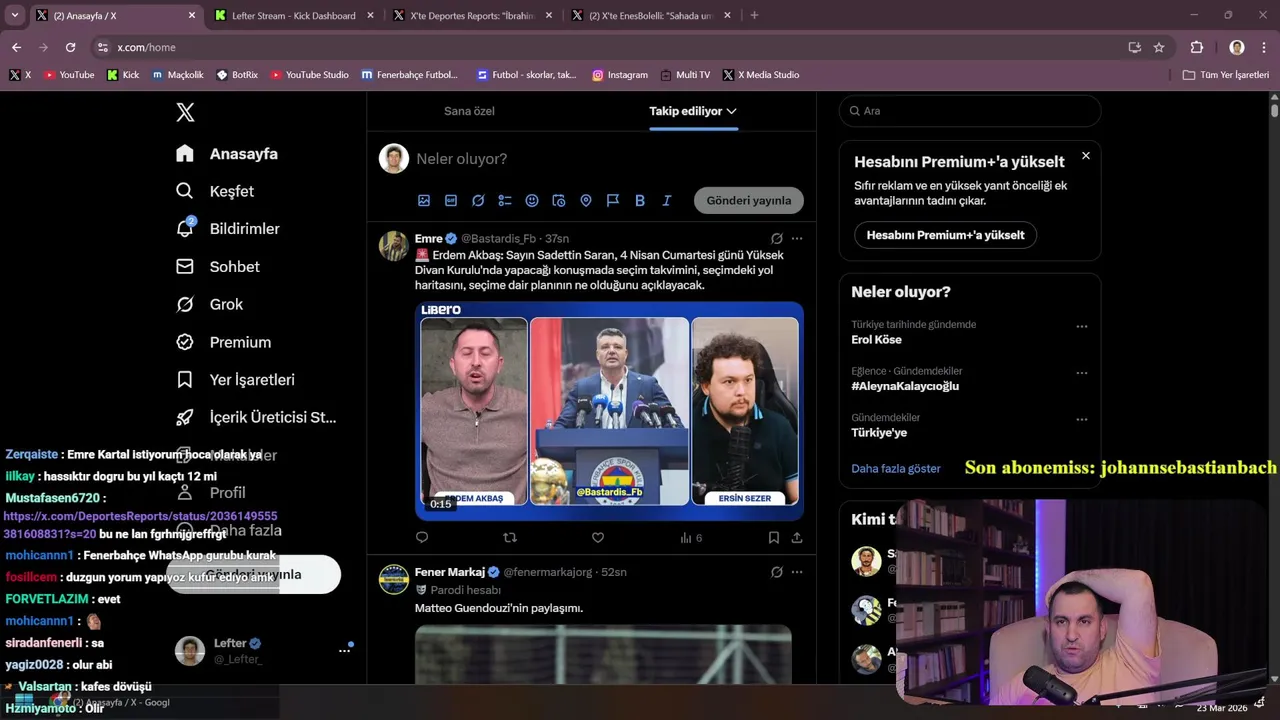Viewport: 1280px width, 720px height.
Task: Bookmark Emre's post
Action: (x=774, y=537)
